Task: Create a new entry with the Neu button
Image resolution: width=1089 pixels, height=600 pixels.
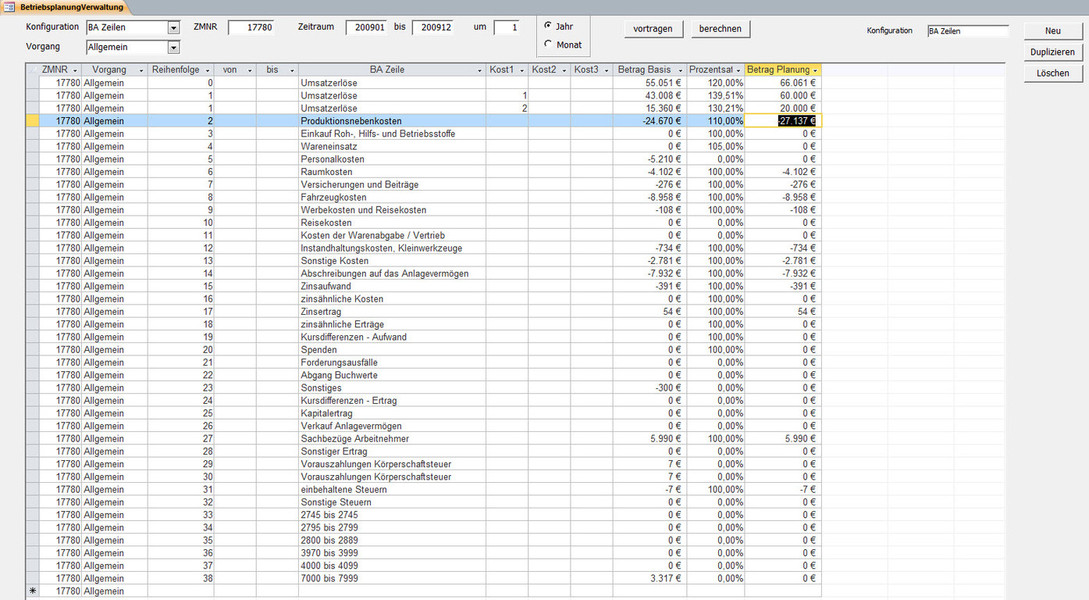Action: [1053, 31]
